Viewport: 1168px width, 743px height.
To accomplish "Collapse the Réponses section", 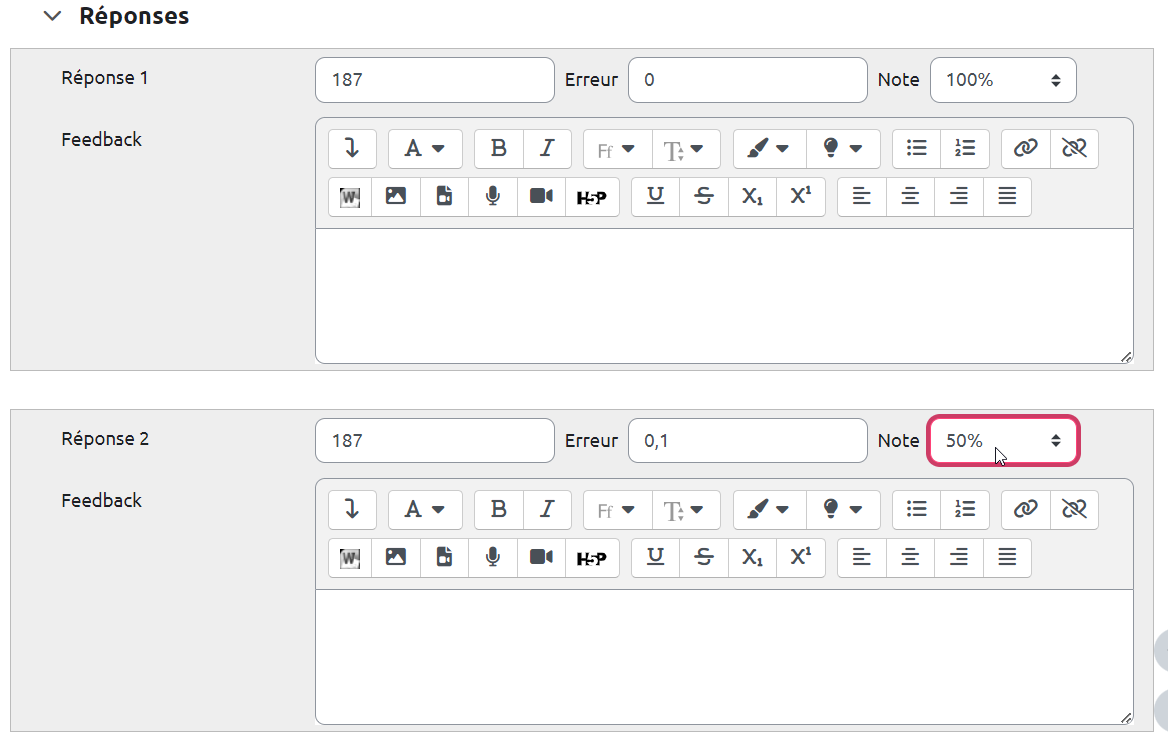I will tap(53, 17).
